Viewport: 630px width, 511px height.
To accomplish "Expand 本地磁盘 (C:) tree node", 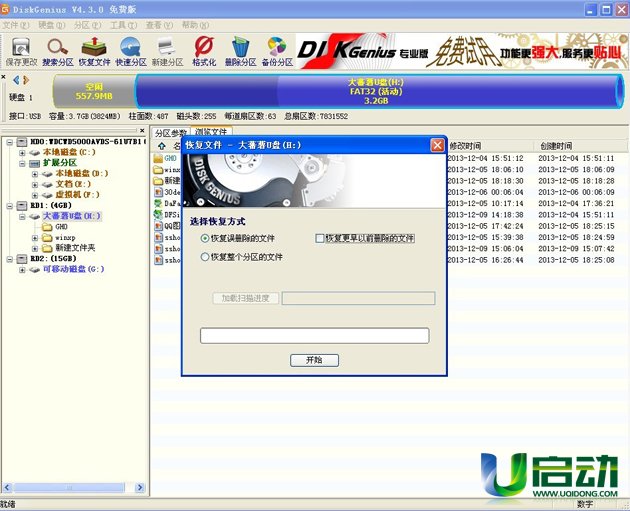I will click(22, 153).
